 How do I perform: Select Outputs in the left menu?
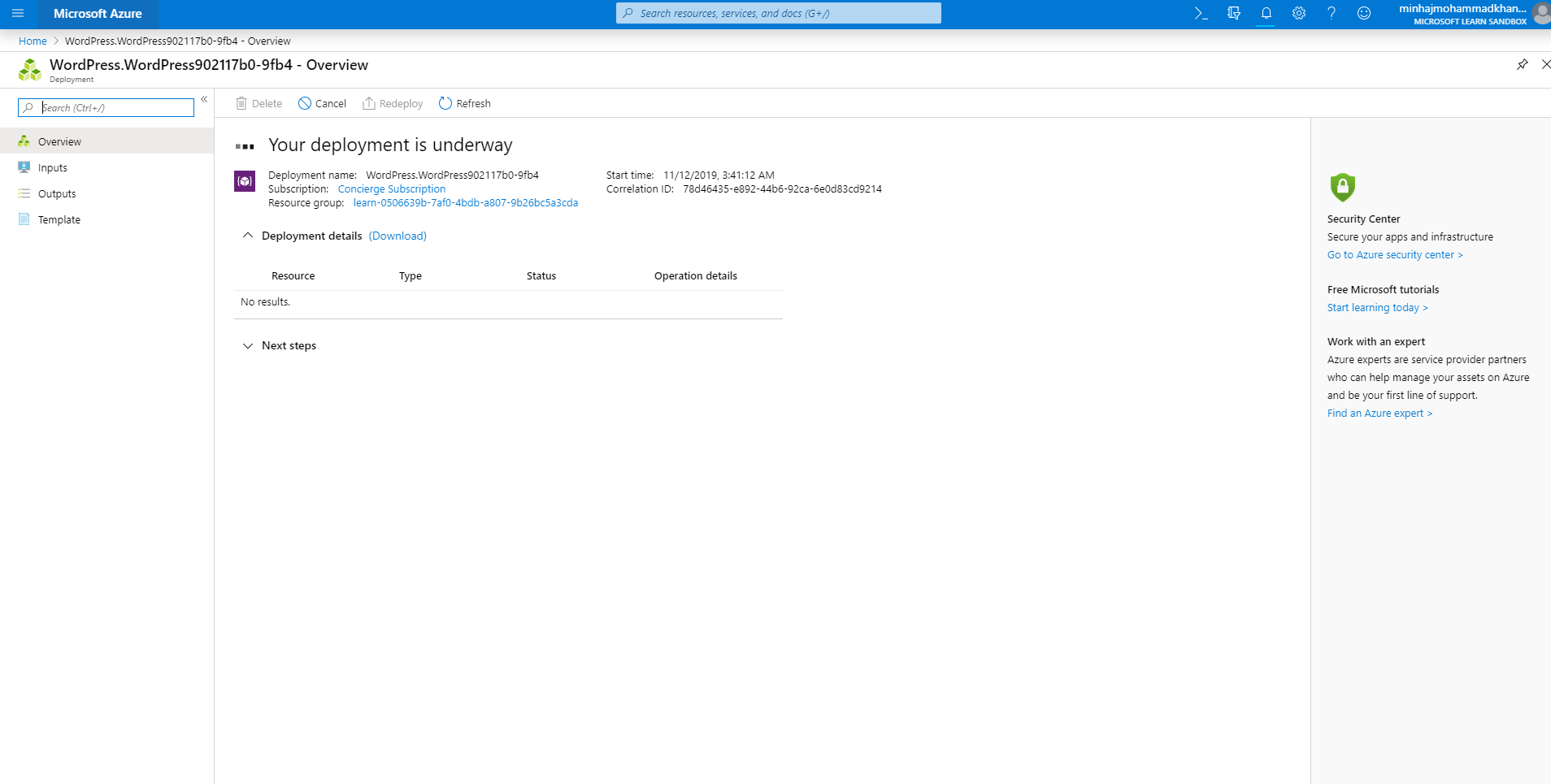click(57, 194)
